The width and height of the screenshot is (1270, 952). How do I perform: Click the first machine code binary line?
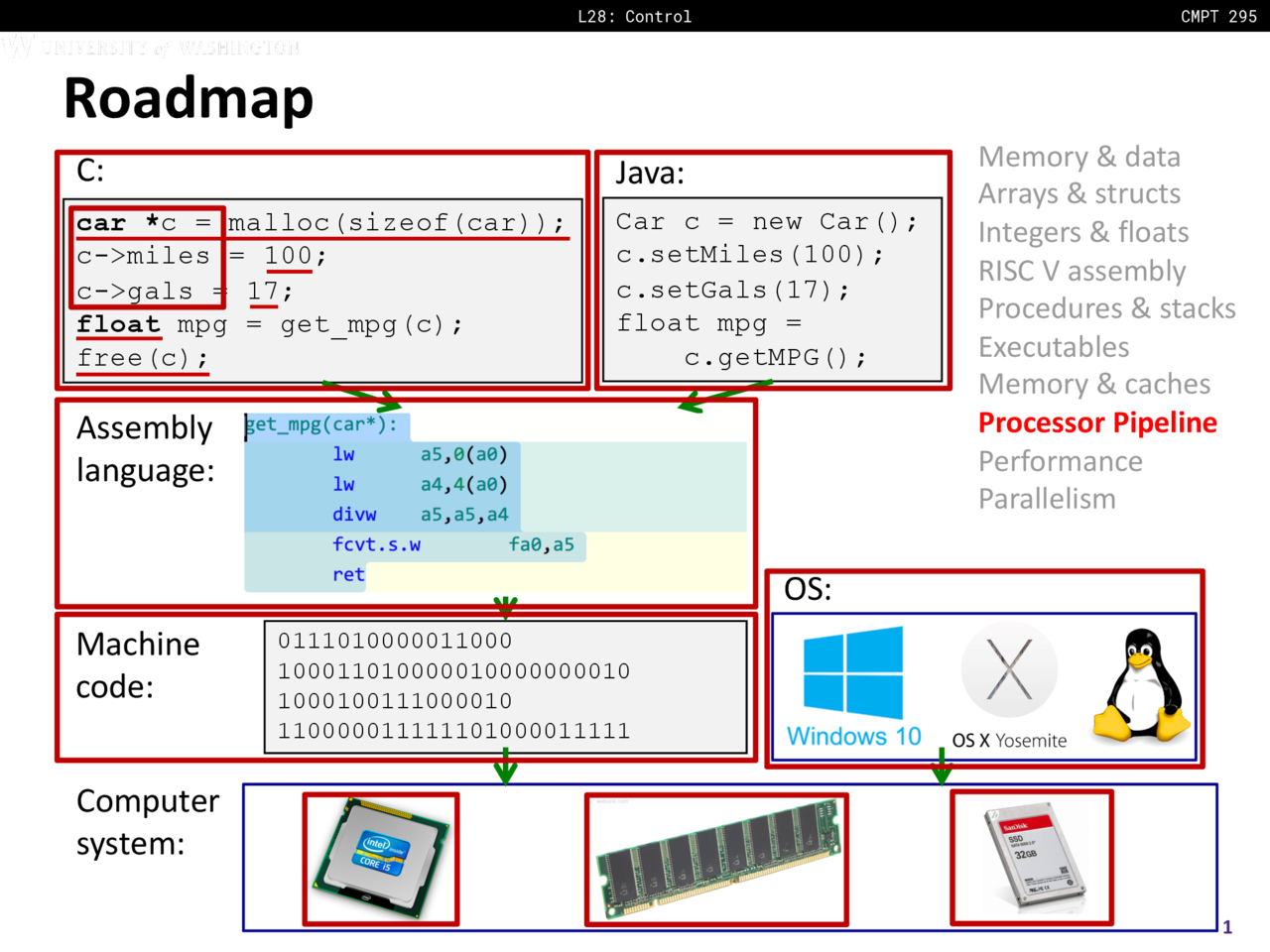point(395,641)
